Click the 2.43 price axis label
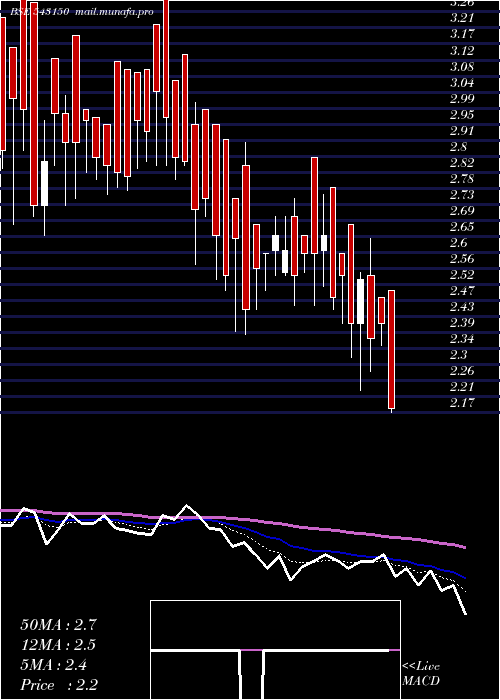 (x=462, y=307)
